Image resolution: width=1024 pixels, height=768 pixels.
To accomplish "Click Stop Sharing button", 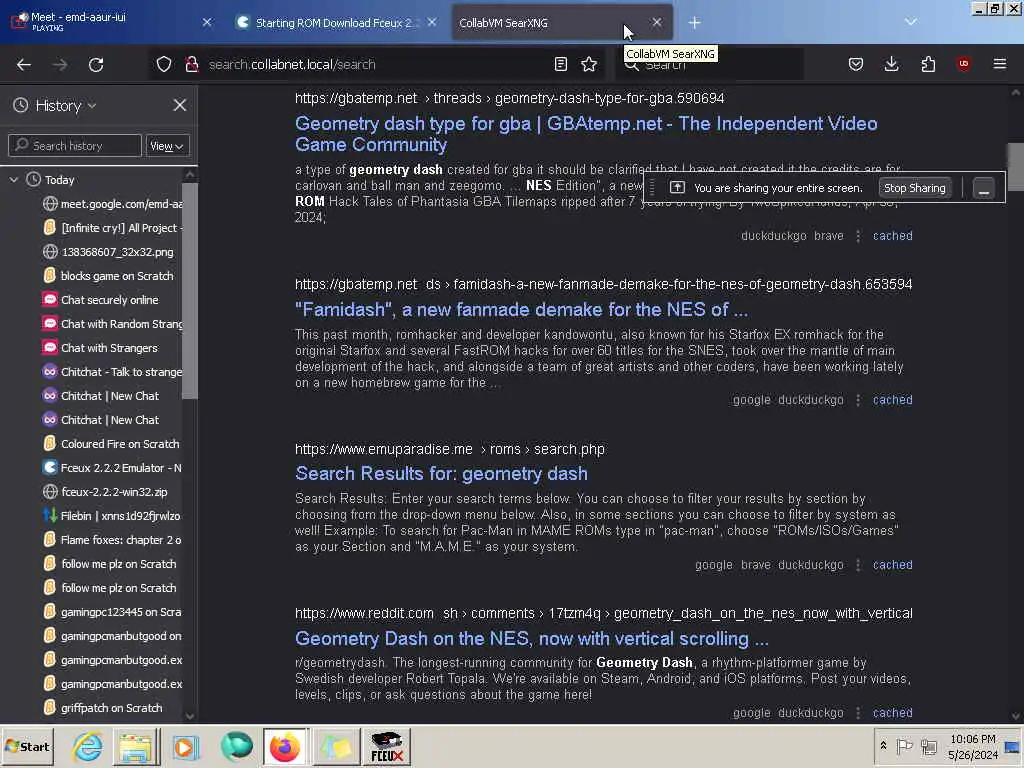I will click(914, 188).
